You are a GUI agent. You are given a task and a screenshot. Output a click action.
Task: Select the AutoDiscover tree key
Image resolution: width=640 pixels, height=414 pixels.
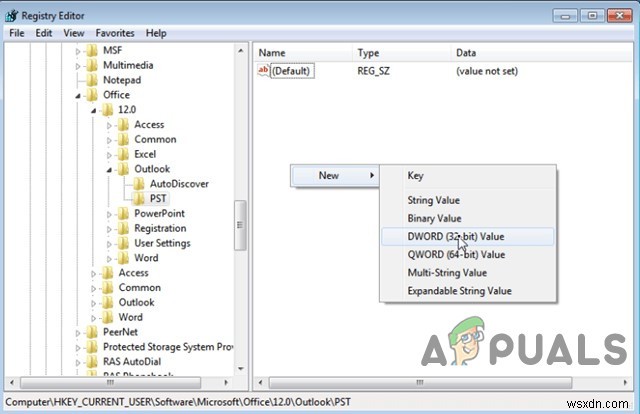(x=179, y=184)
